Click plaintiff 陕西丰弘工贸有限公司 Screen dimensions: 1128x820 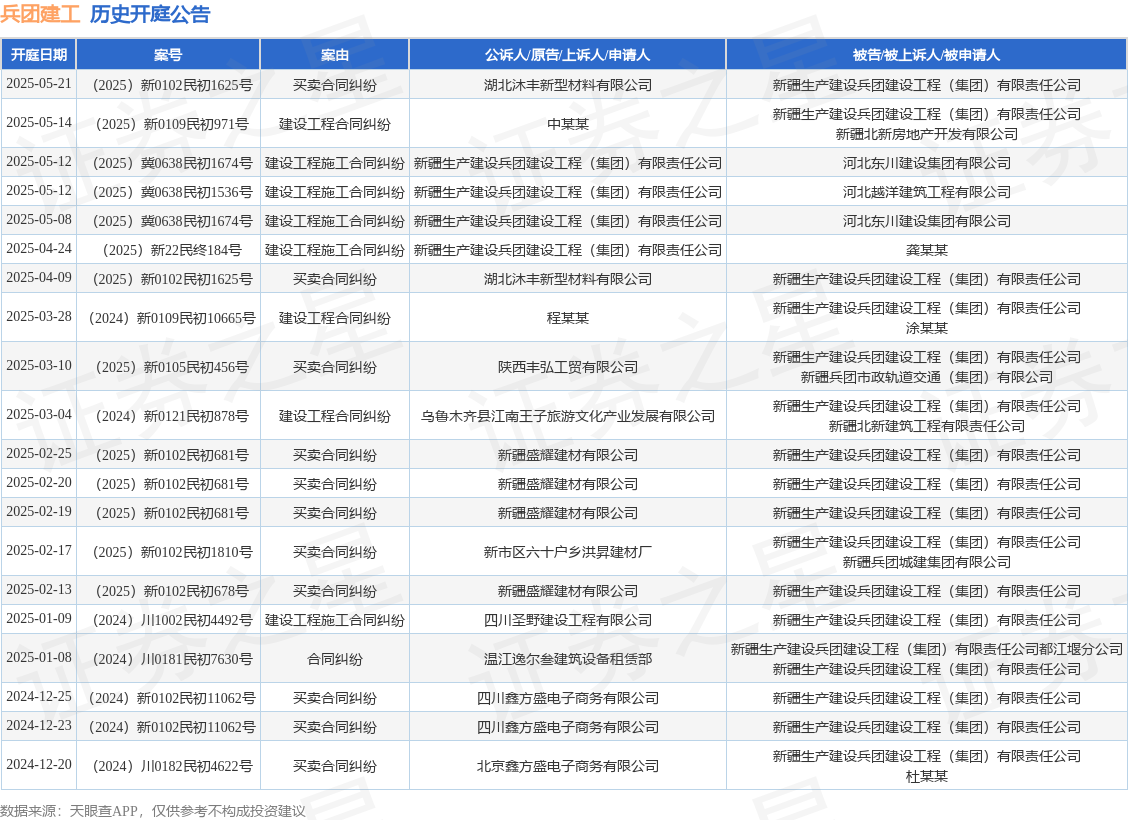[x=568, y=367]
